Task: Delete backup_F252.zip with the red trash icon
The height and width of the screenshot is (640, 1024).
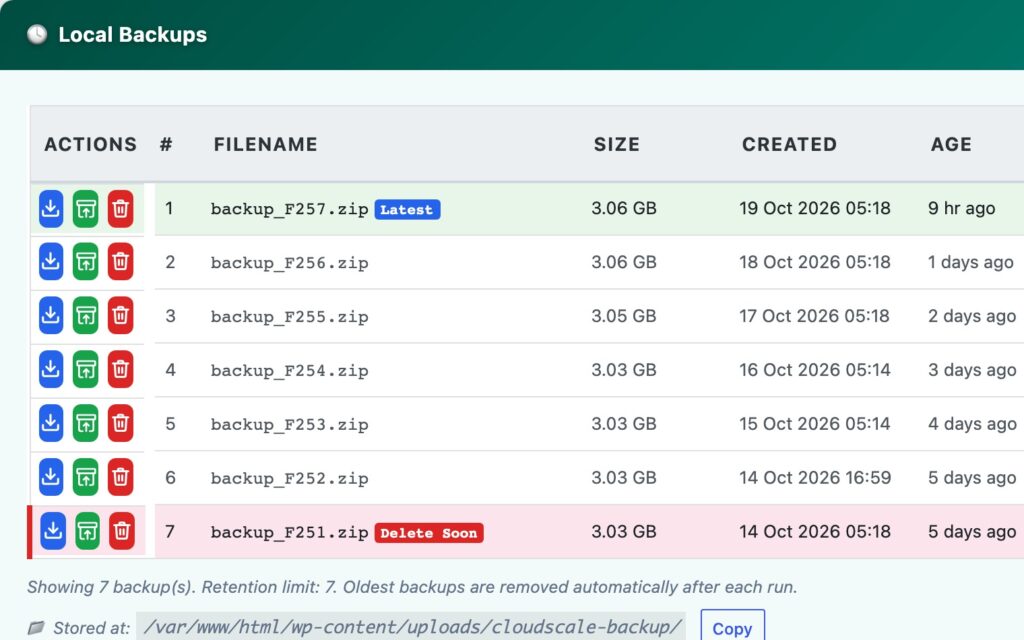Action: (x=120, y=477)
